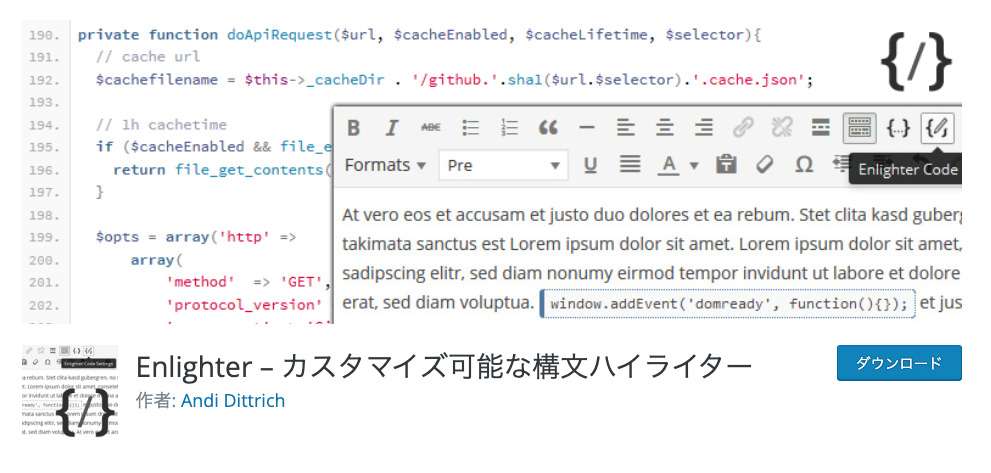The height and width of the screenshot is (473, 991).
Task: Open the Formats dropdown menu
Action: point(385,165)
